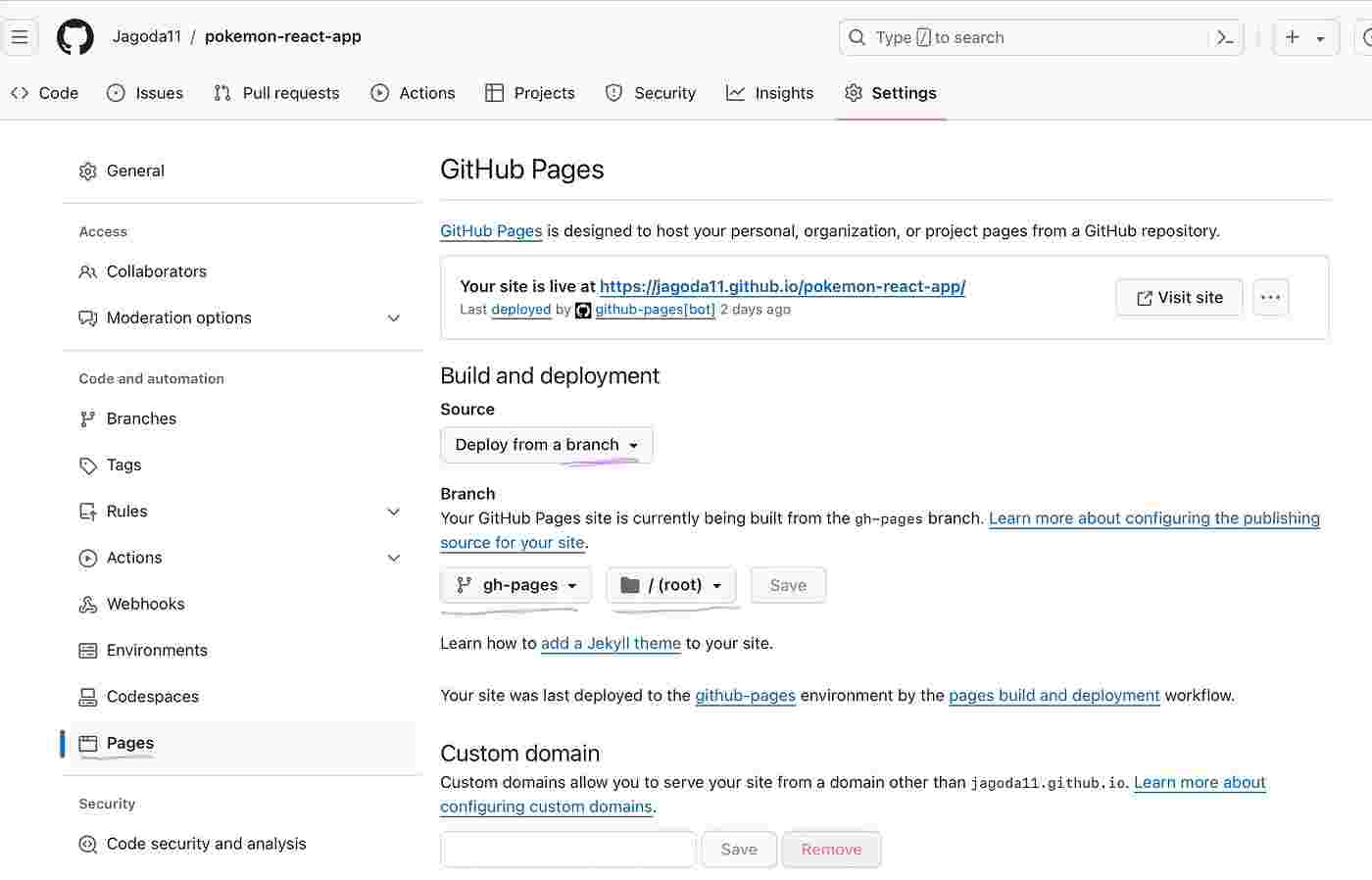Open the /(root) folder dropdown

click(x=671, y=584)
